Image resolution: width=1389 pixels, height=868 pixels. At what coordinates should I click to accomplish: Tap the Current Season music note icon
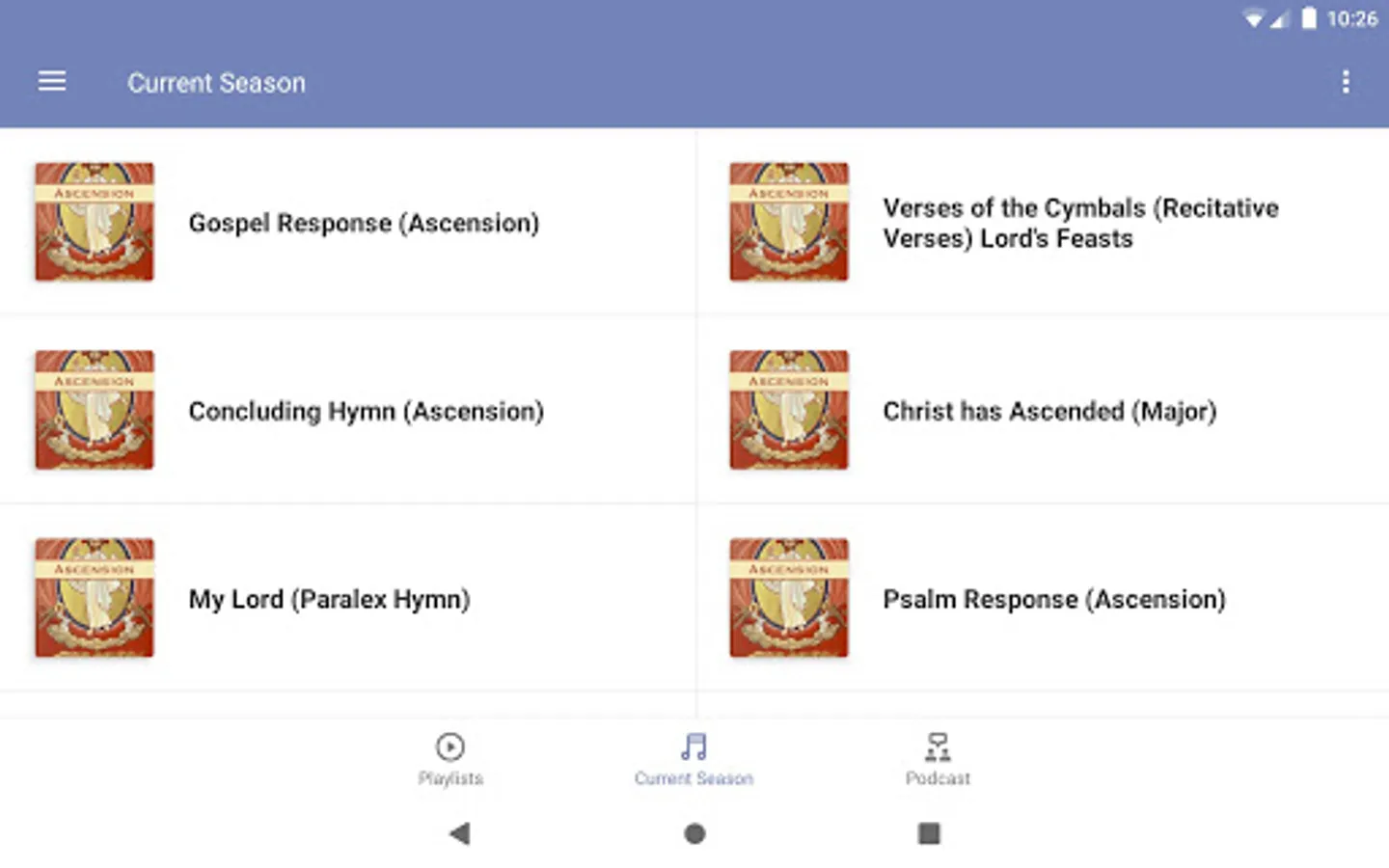click(x=694, y=746)
